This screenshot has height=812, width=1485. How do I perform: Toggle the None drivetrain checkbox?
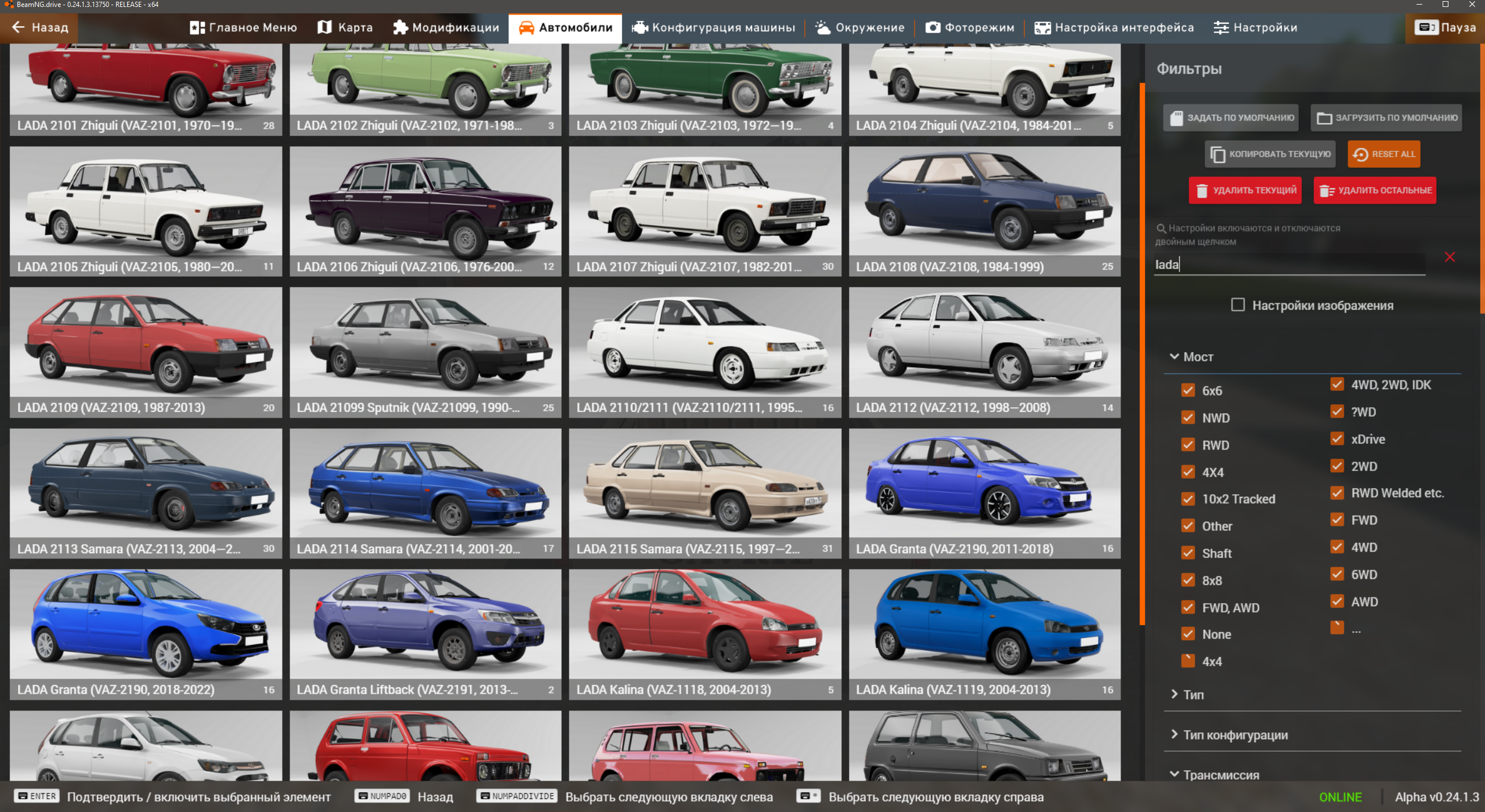1188,634
